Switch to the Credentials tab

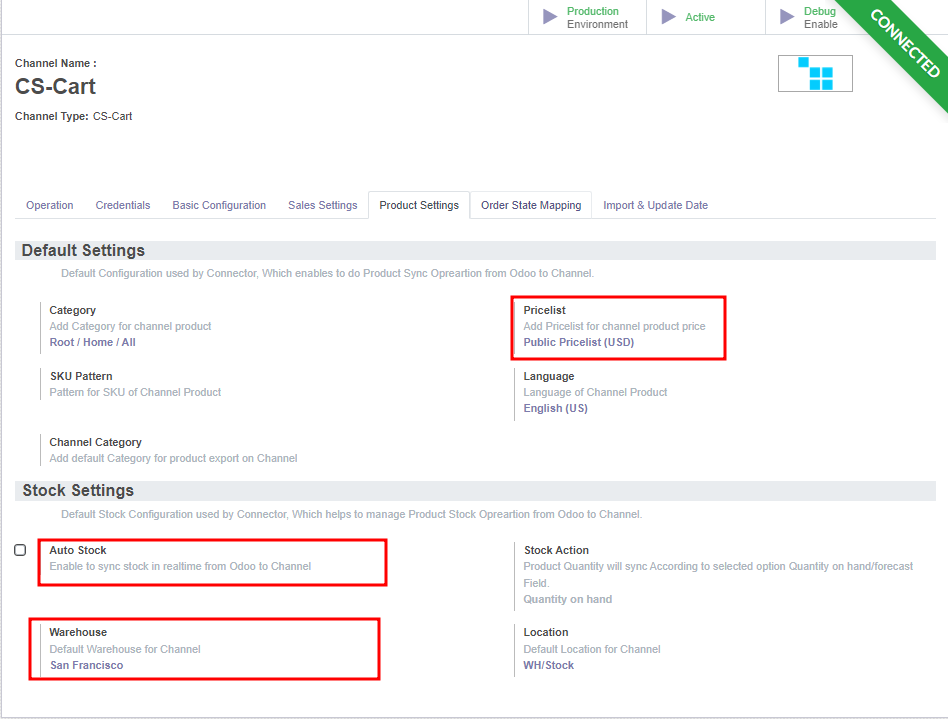[x=123, y=205]
